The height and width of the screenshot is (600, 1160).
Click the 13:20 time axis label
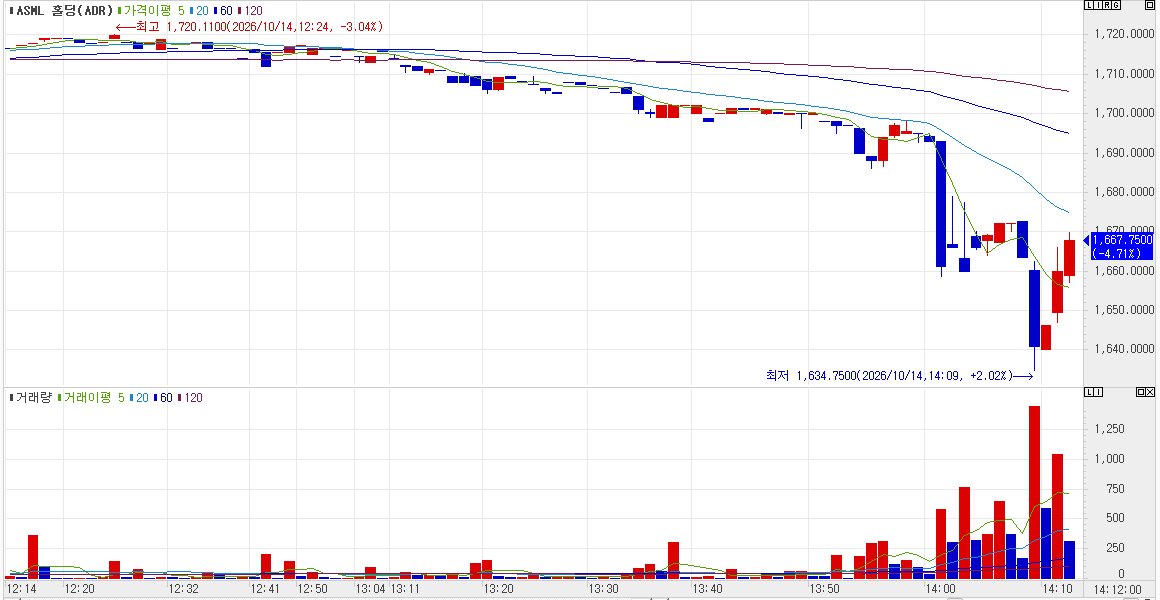coord(498,590)
